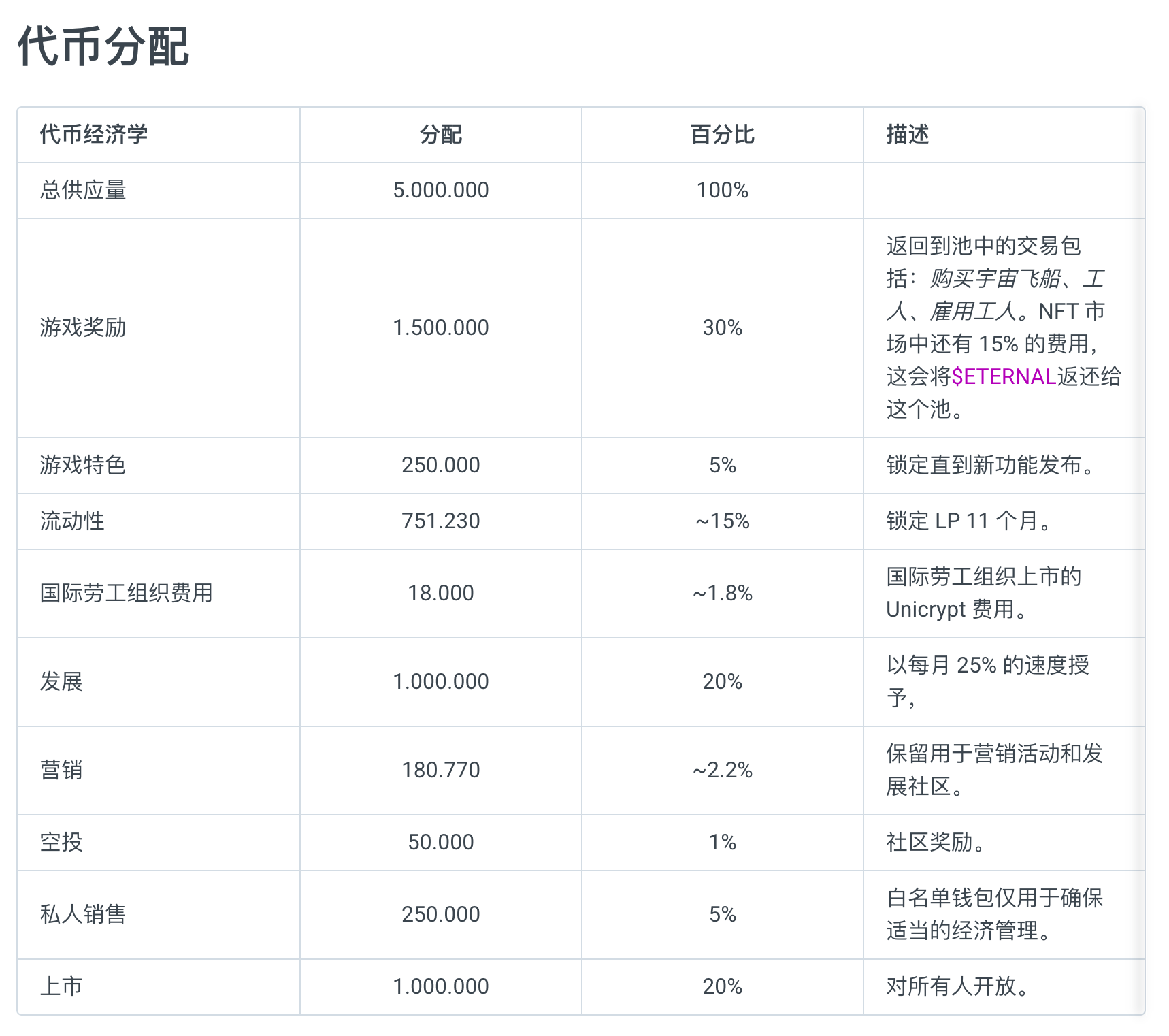
Task: Click the 游戏特色 row label
Action: (x=83, y=465)
